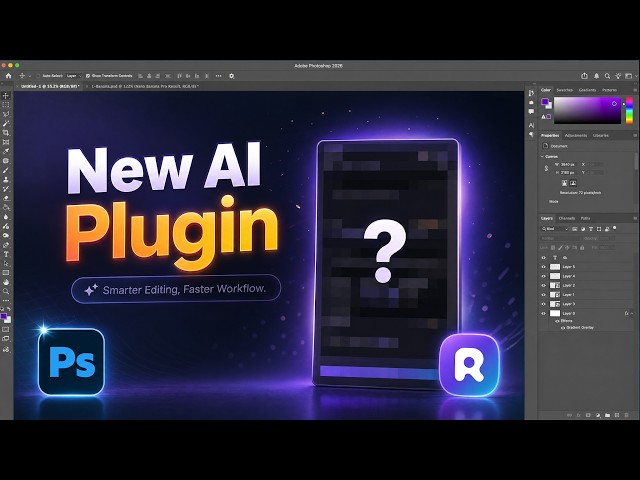Viewport: 640px width, 480px height.
Task: Open the layer Kind filter dropdown
Action: click(555, 229)
